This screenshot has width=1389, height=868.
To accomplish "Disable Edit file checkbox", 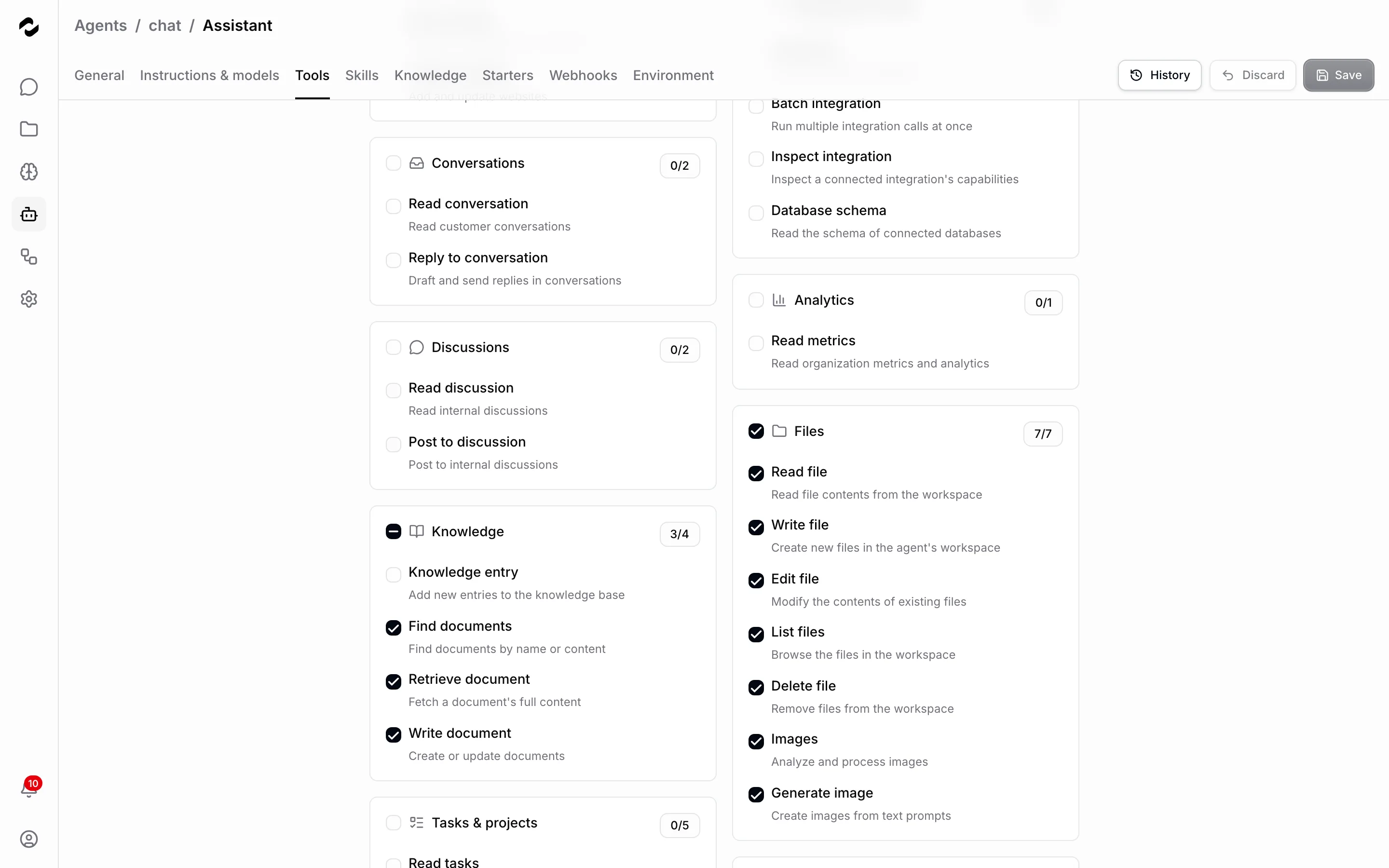I will click(756, 581).
